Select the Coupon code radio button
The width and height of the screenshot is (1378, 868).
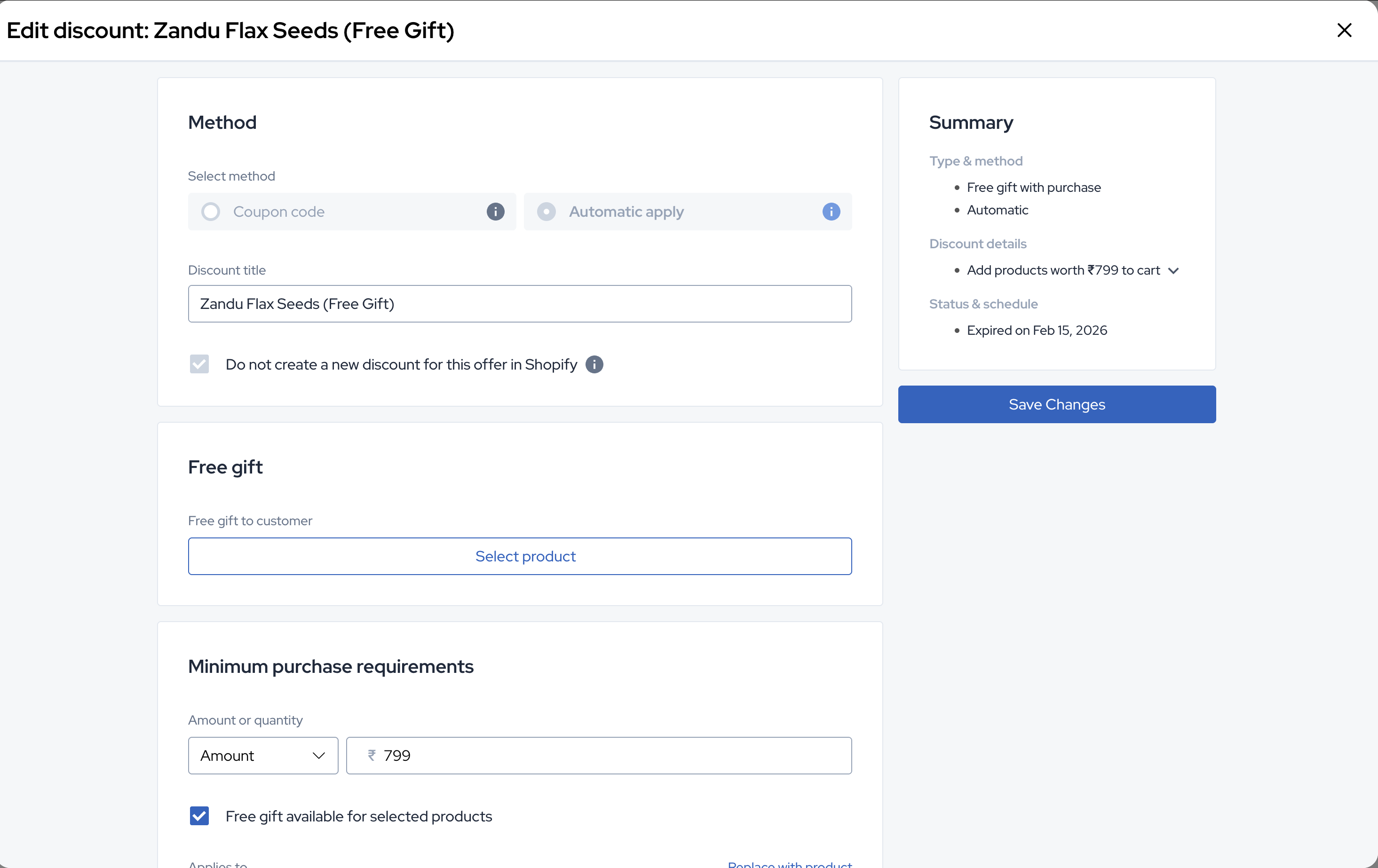[x=211, y=212]
